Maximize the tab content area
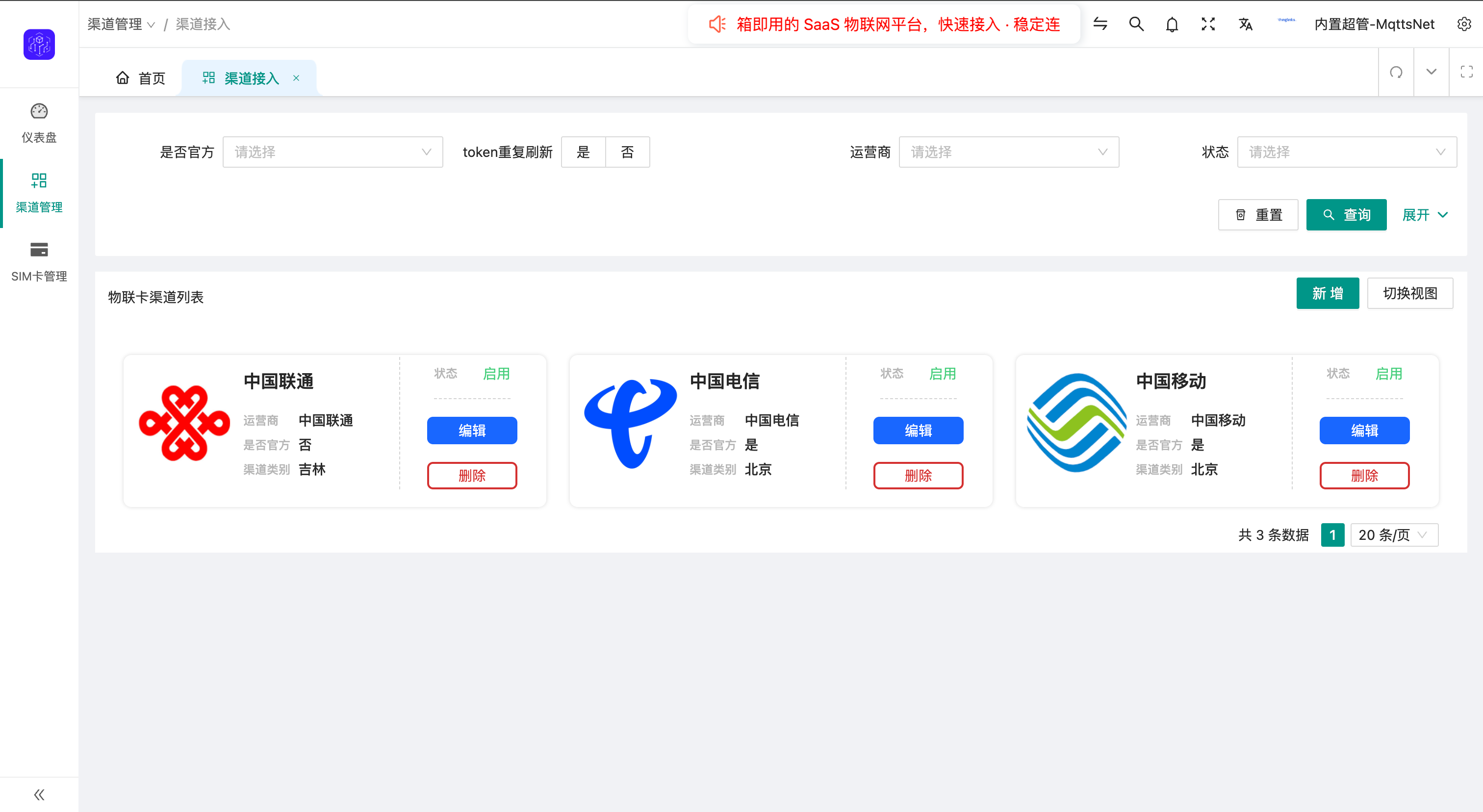This screenshot has width=1483, height=812. tap(1466, 73)
